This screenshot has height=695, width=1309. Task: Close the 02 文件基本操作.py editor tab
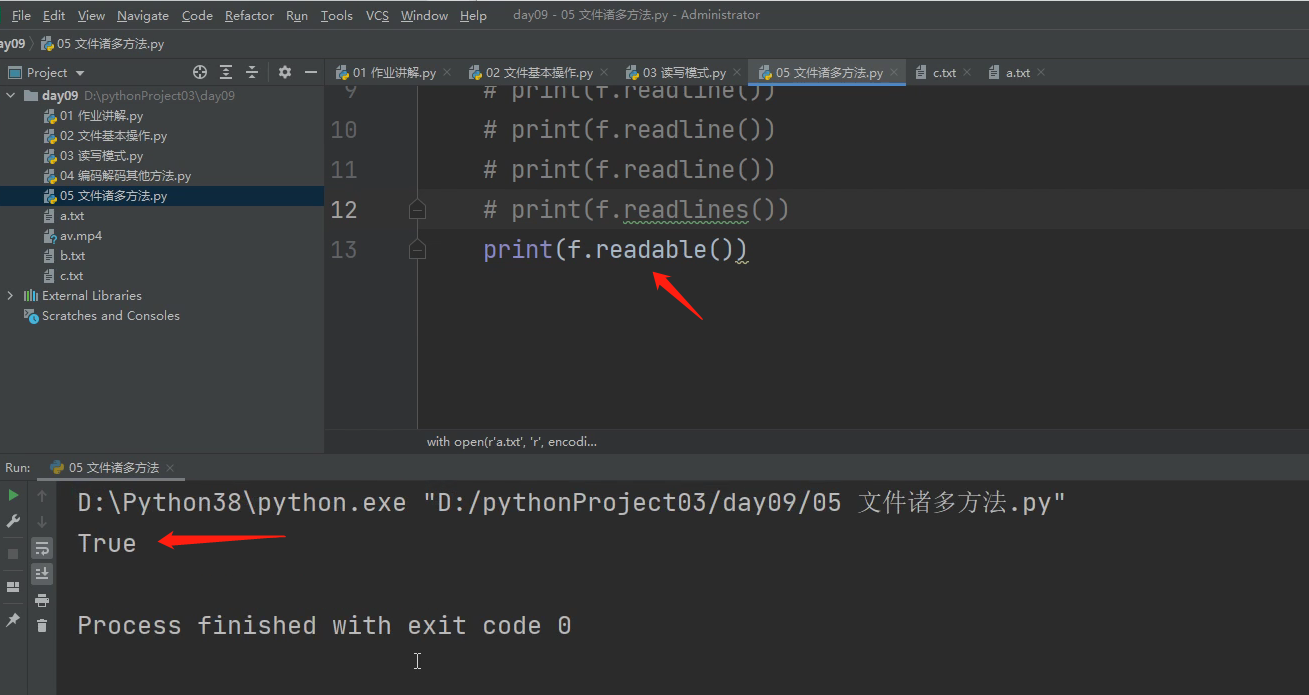(x=604, y=72)
